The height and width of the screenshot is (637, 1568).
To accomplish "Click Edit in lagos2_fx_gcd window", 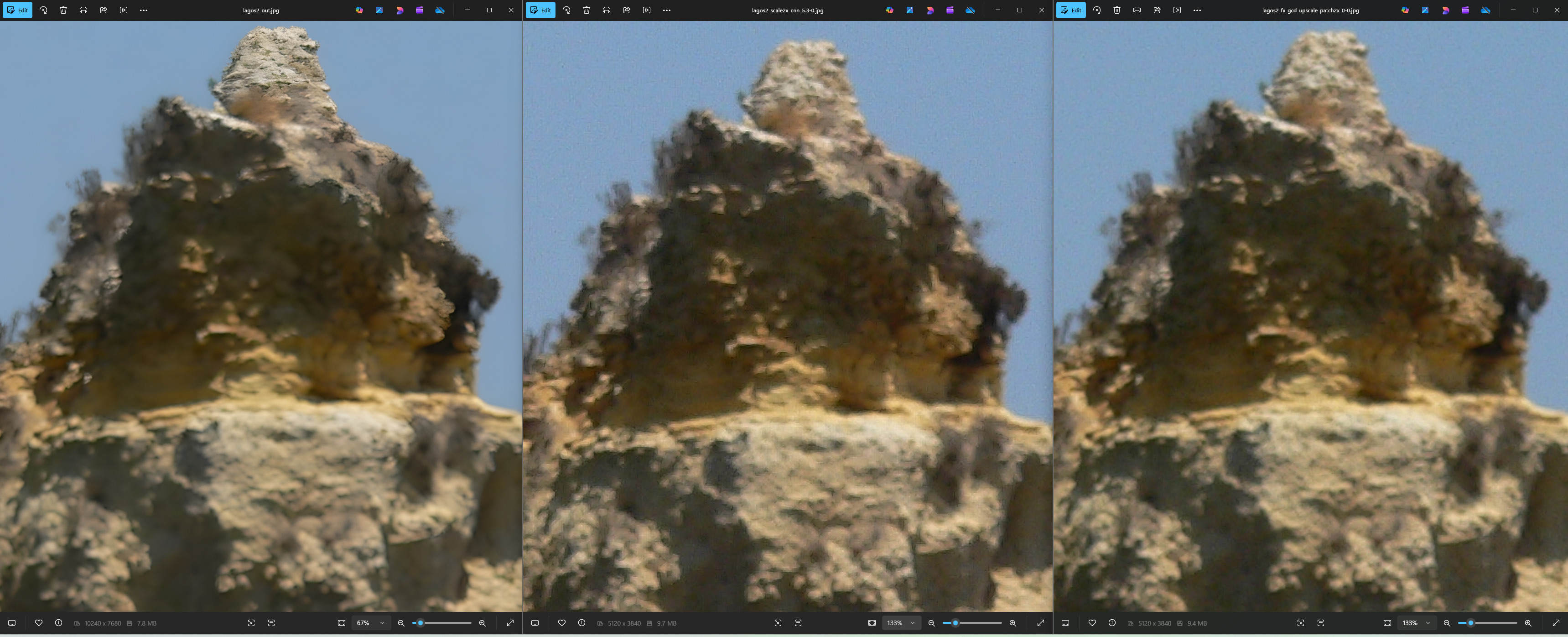I will 1071,10.
